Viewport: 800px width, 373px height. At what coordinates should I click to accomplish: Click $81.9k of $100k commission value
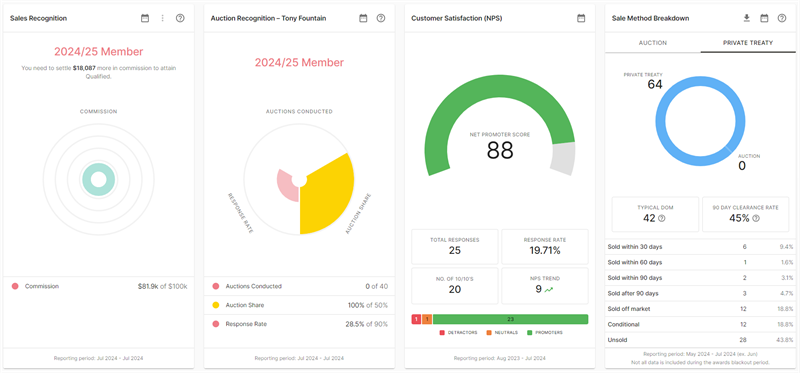point(162,286)
